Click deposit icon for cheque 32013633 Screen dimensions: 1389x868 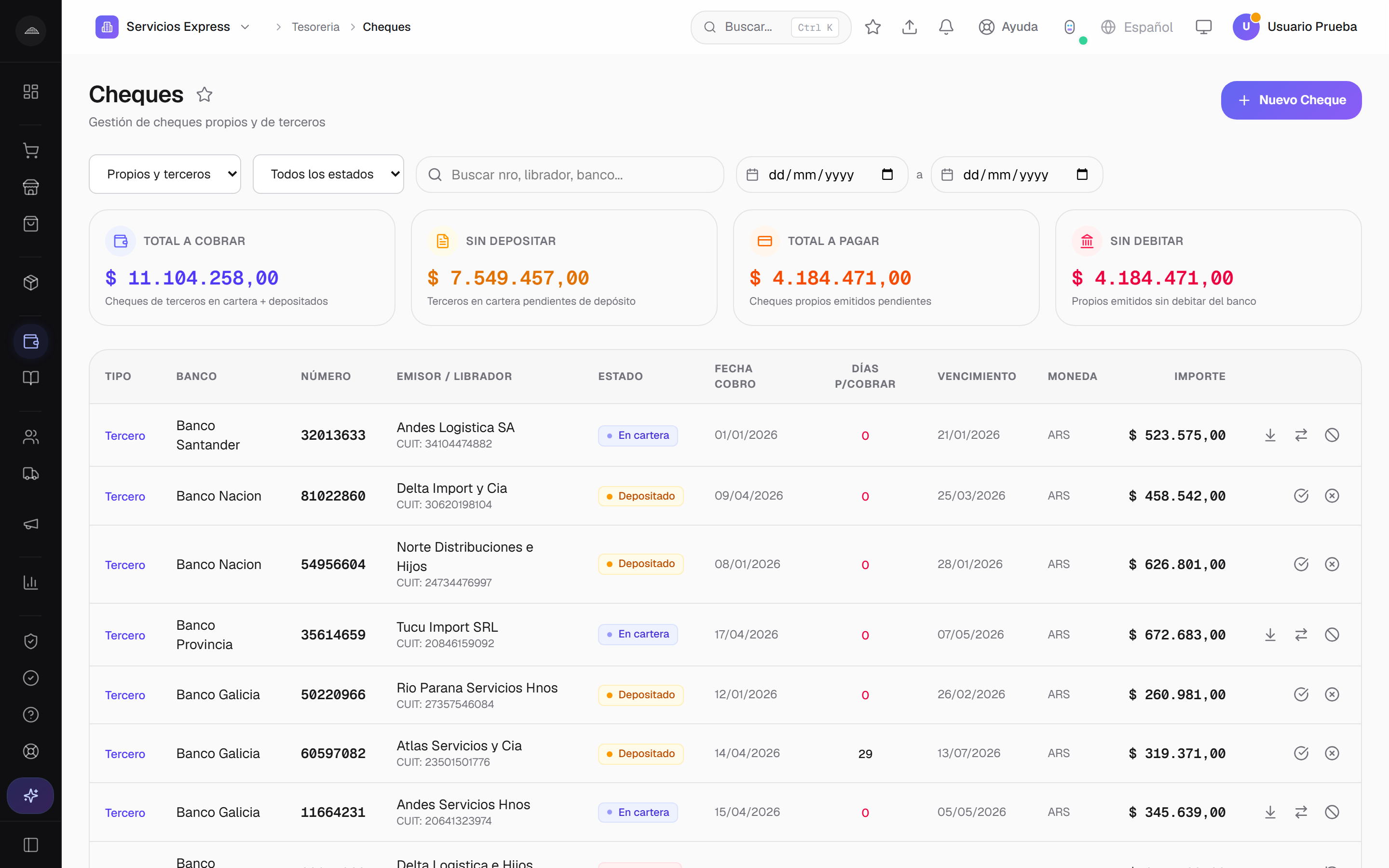(x=1270, y=435)
